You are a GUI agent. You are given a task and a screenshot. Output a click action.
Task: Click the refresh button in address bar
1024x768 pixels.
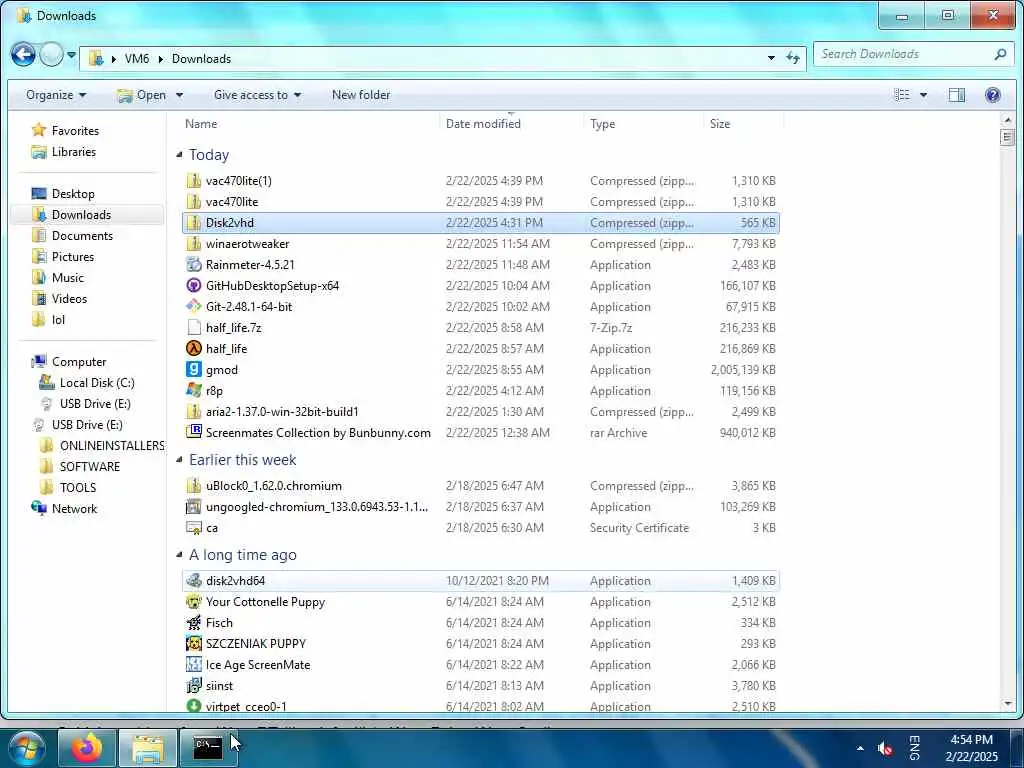(x=793, y=58)
